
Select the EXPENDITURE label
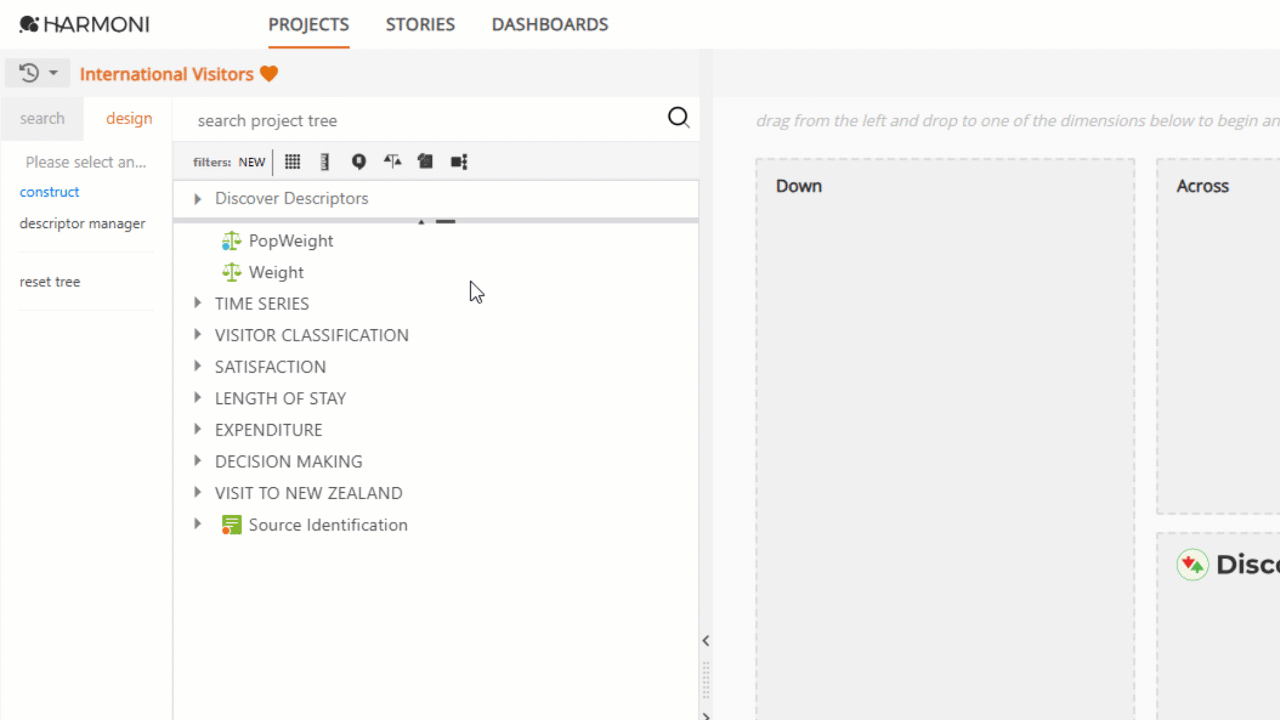pos(269,430)
